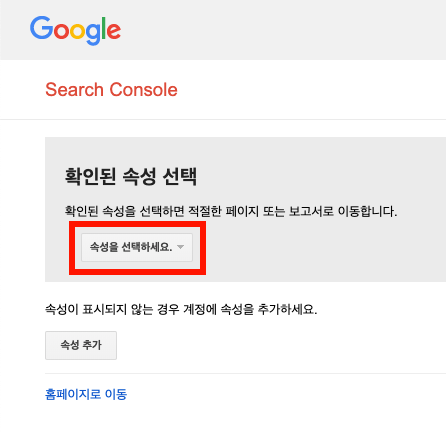The width and height of the screenshot is (446, 436).
Task: Click the word Console in the title
Action: [144, 90]
